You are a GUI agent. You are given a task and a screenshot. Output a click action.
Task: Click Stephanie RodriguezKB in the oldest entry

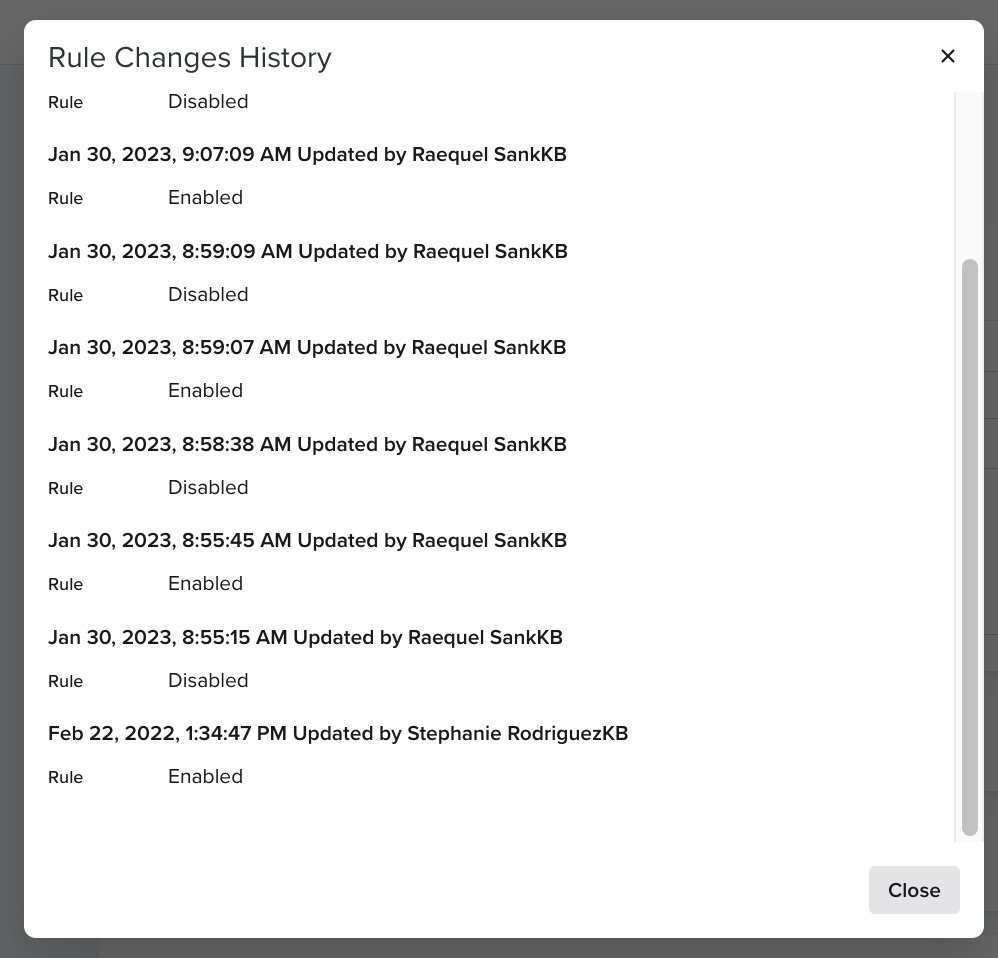coord(517,733)
